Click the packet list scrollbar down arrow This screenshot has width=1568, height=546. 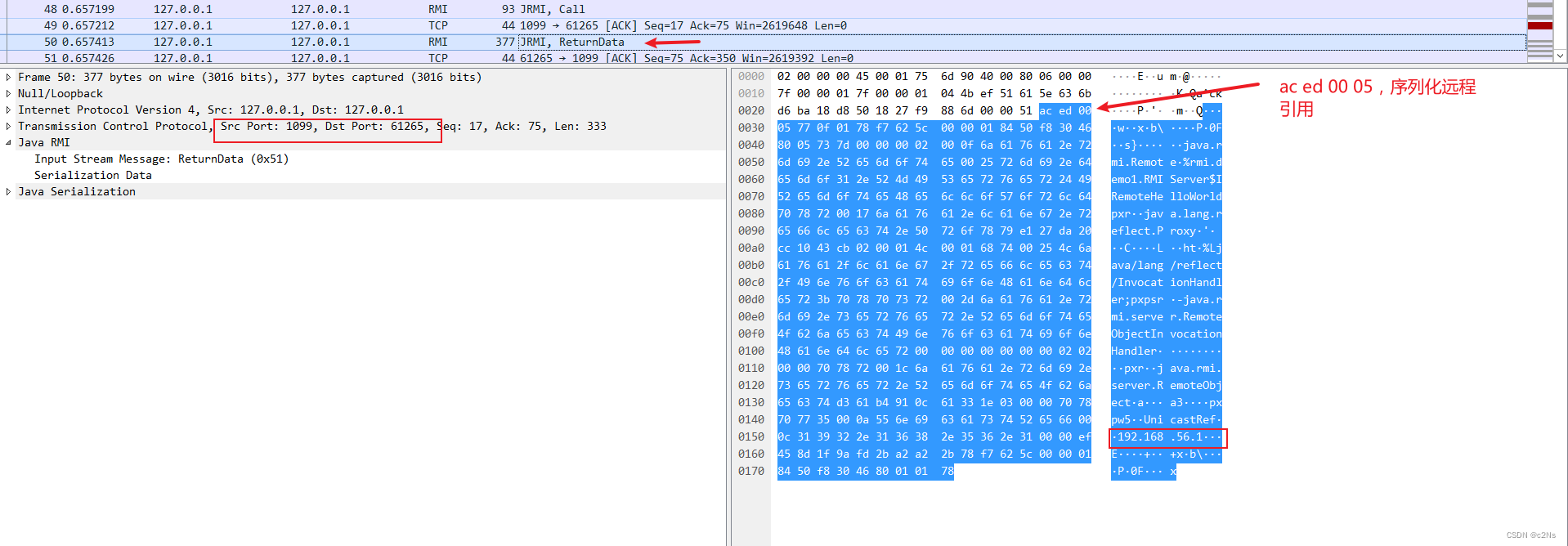(1561, 56)
